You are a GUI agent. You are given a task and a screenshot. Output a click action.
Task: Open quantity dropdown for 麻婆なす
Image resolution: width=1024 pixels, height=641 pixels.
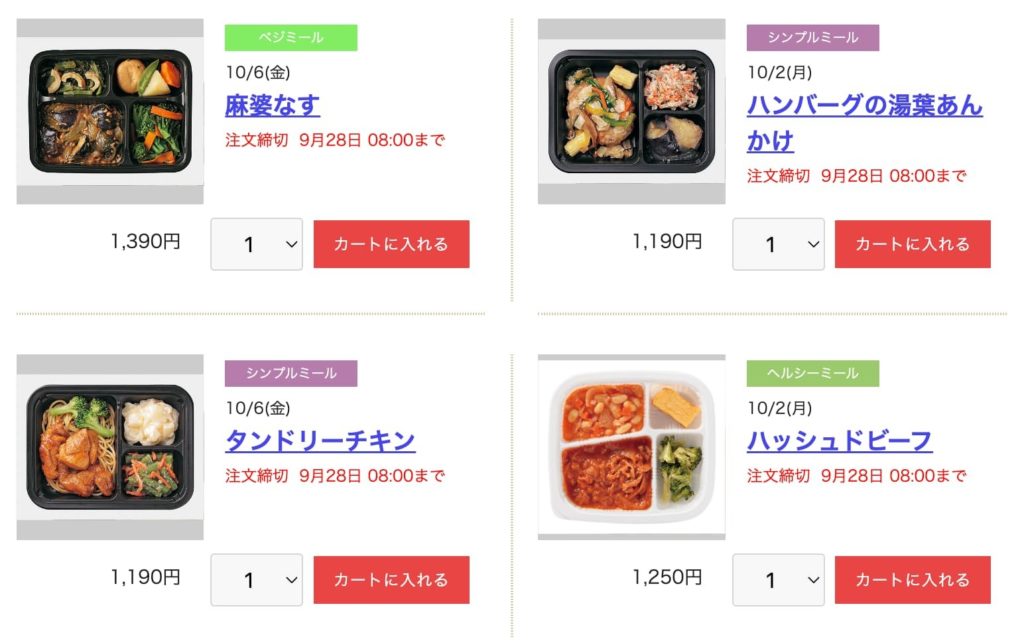(x=256, y=243)
